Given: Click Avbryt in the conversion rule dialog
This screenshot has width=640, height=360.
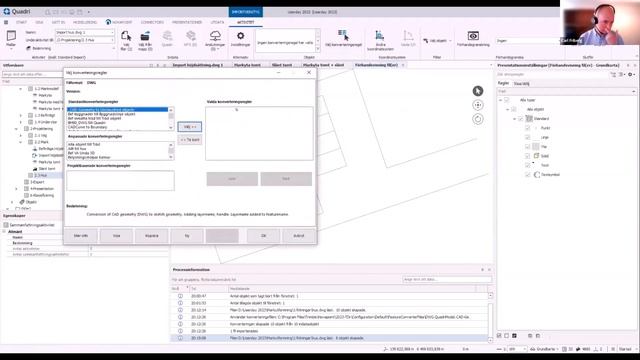Looking at the screenshot, I should coord(299,236).
